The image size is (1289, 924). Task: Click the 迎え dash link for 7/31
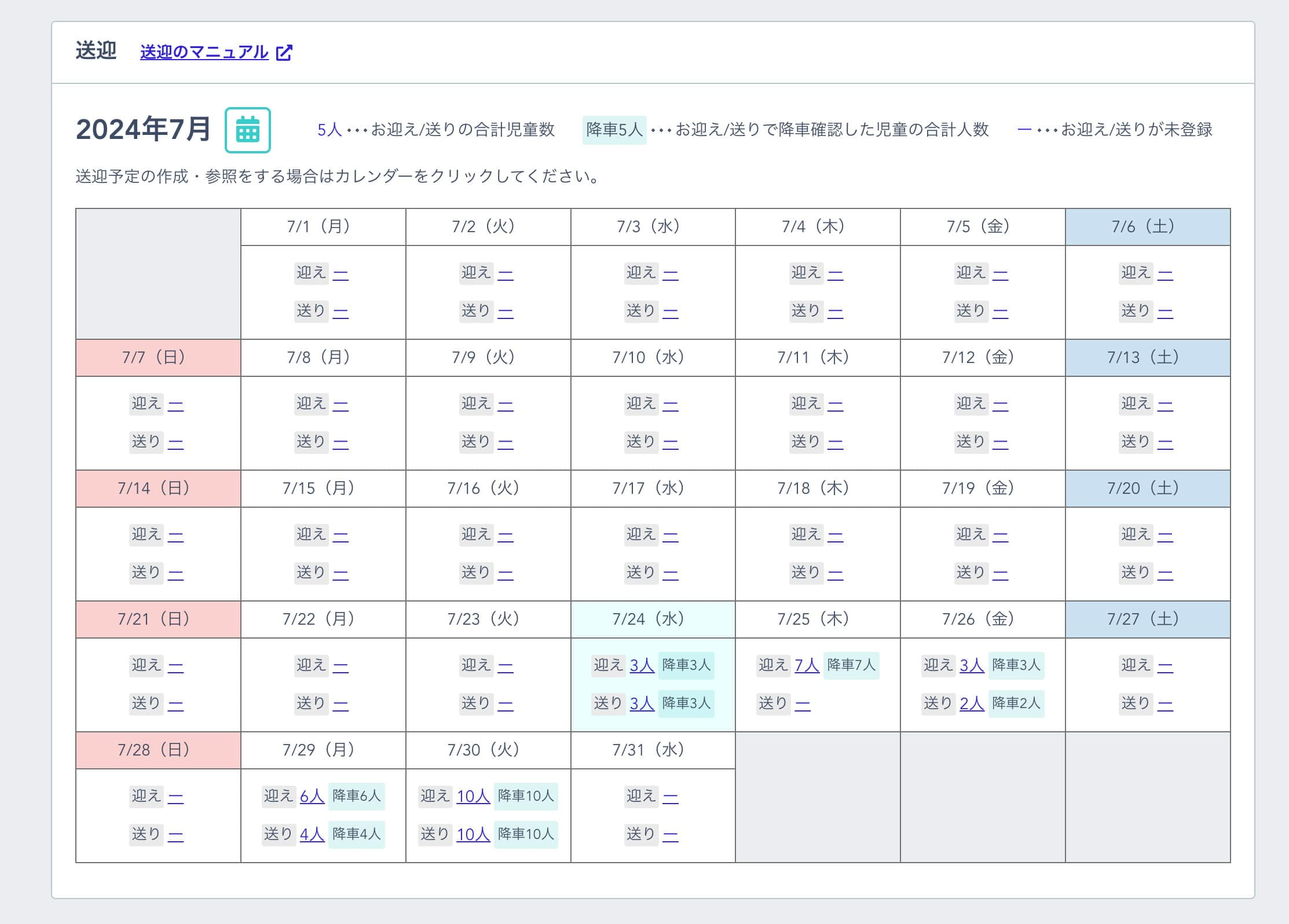[x=671, y=797]
